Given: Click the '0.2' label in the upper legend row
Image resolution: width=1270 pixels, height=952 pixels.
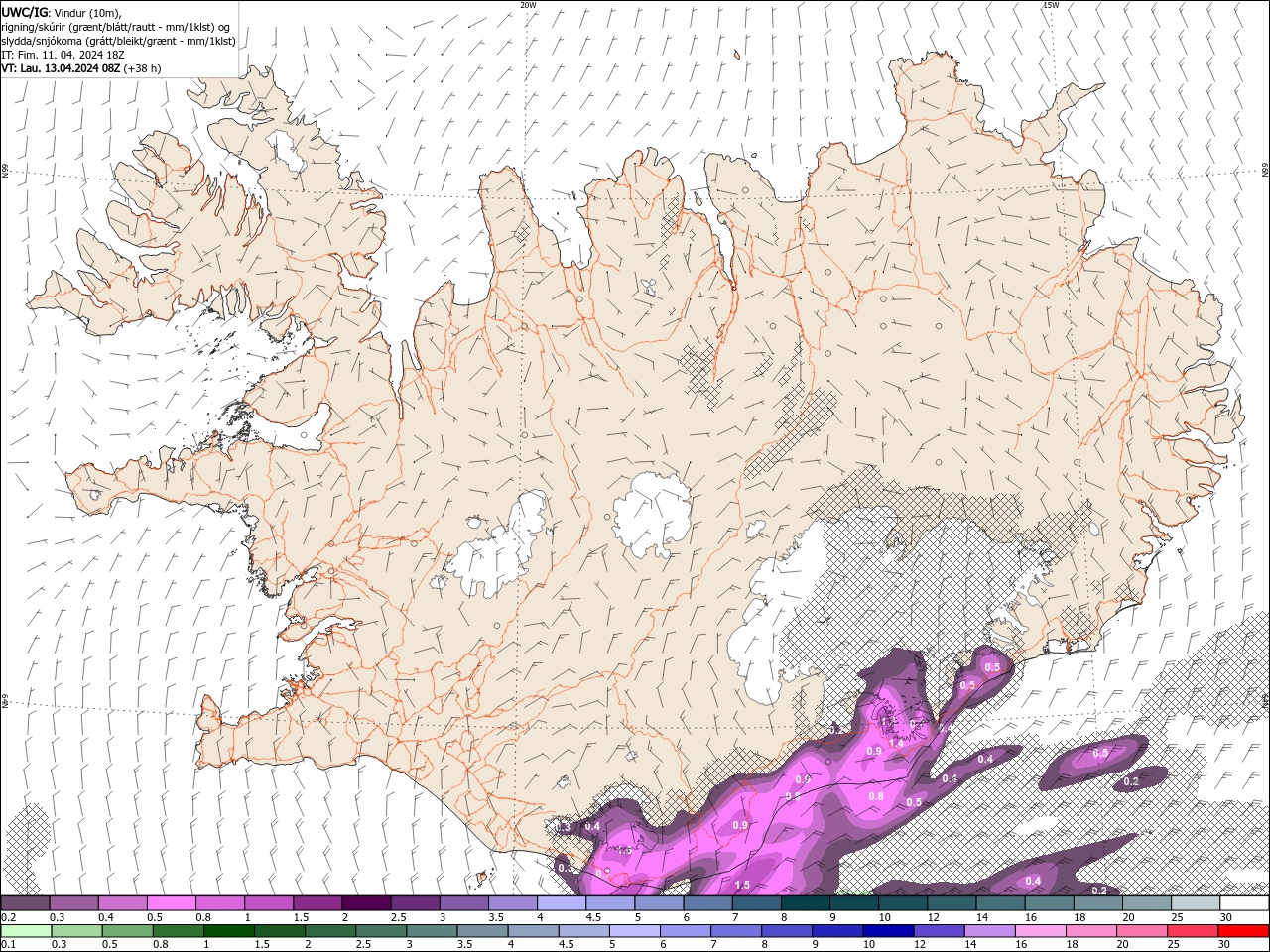Looking at the screenshot, I should tap(8, 917).
